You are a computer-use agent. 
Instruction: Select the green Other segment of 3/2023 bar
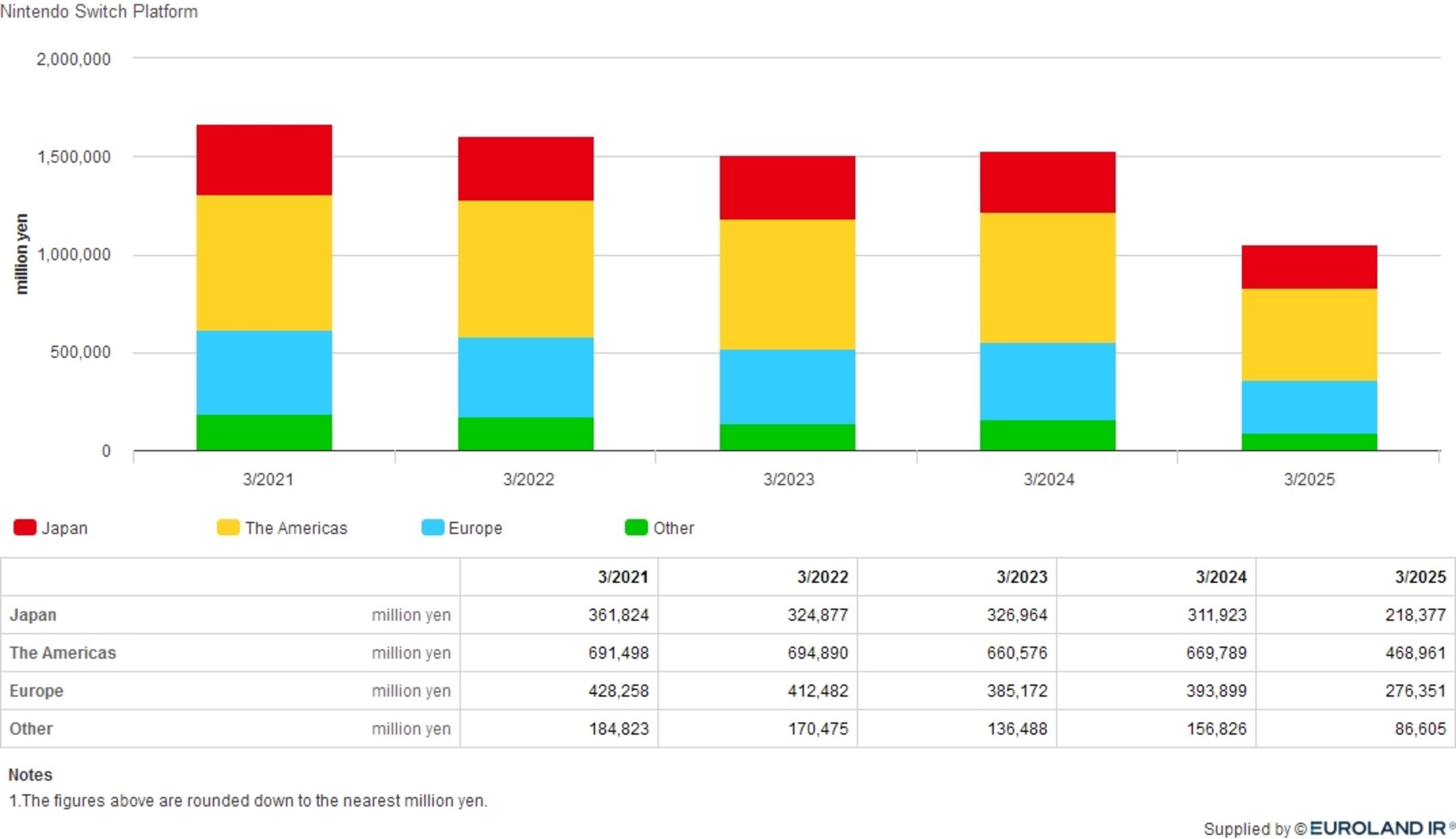point(787,437)
